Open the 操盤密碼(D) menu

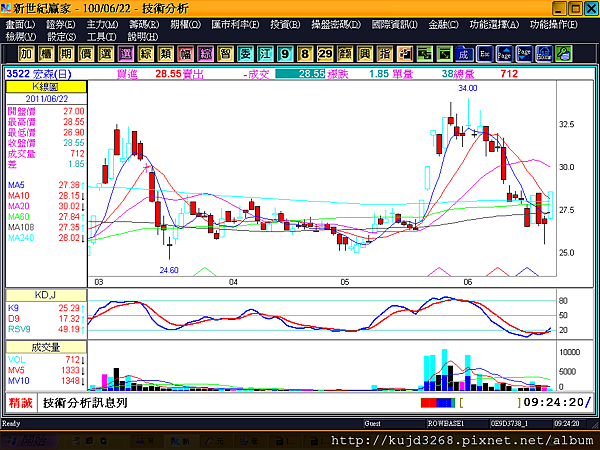tap(336, 24)
